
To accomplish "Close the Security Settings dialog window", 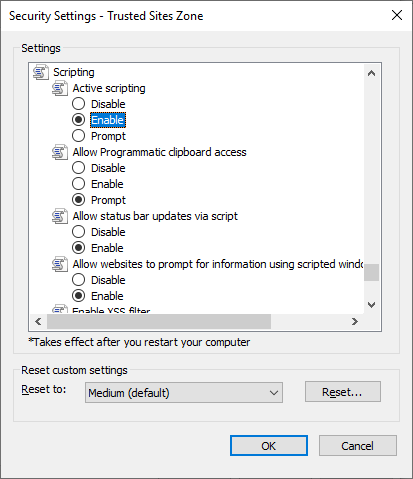I will click(397, 15).
